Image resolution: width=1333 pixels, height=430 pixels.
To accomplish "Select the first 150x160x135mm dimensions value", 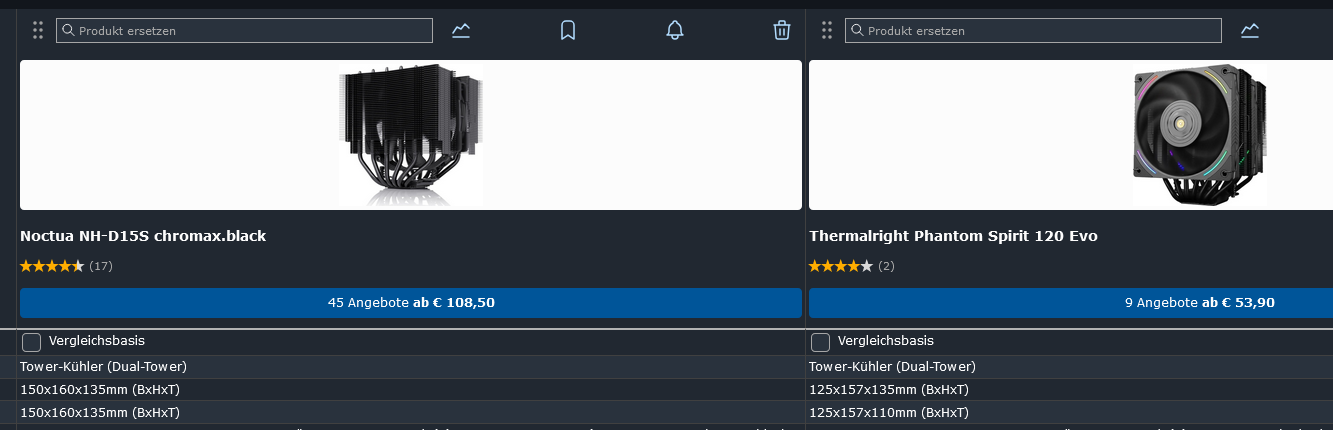I will point(100,389).
